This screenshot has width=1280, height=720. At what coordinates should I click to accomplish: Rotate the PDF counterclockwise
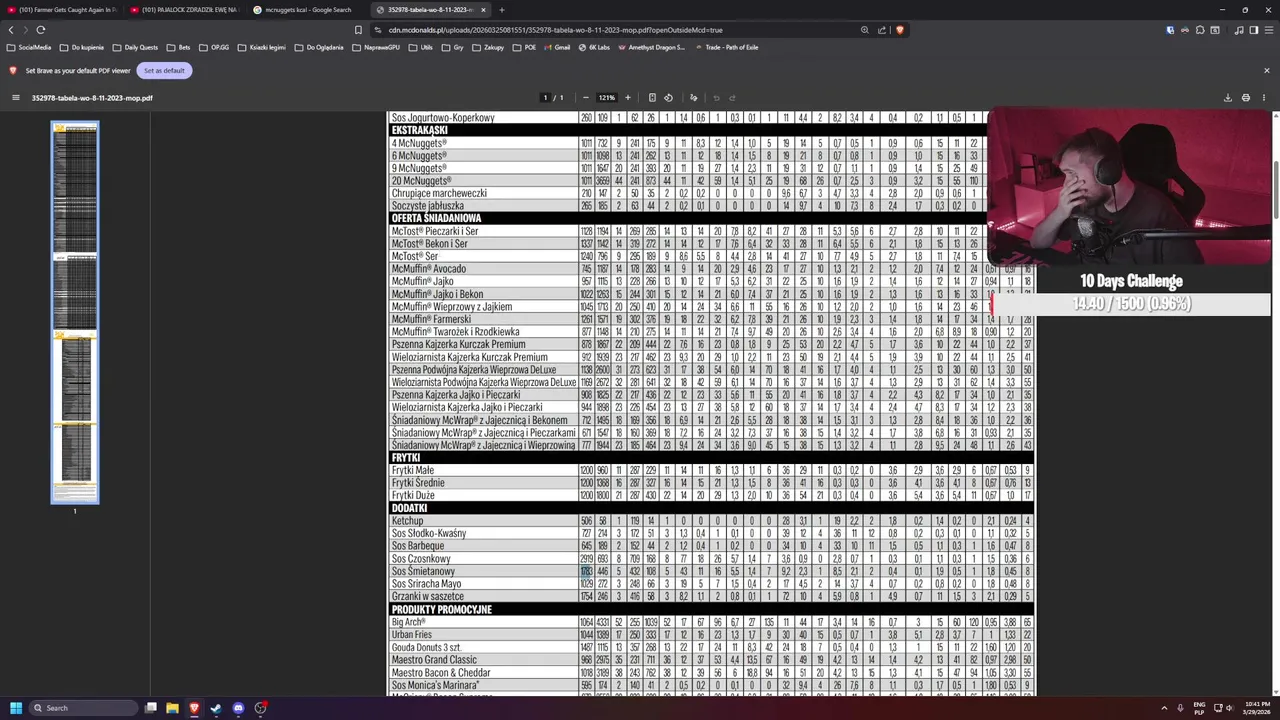(668, 98)
